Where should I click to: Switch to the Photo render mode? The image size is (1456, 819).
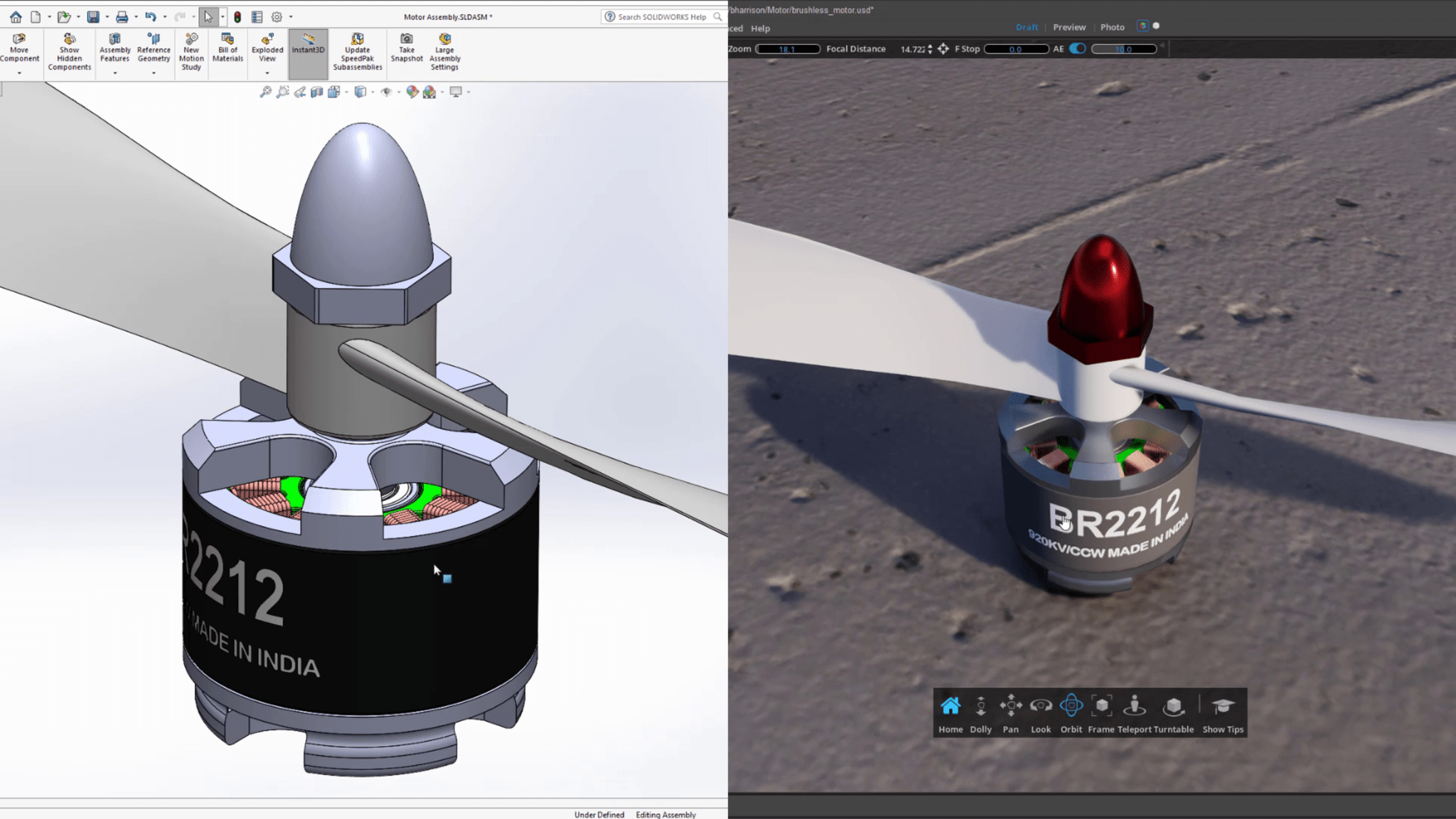[1112, 27]
